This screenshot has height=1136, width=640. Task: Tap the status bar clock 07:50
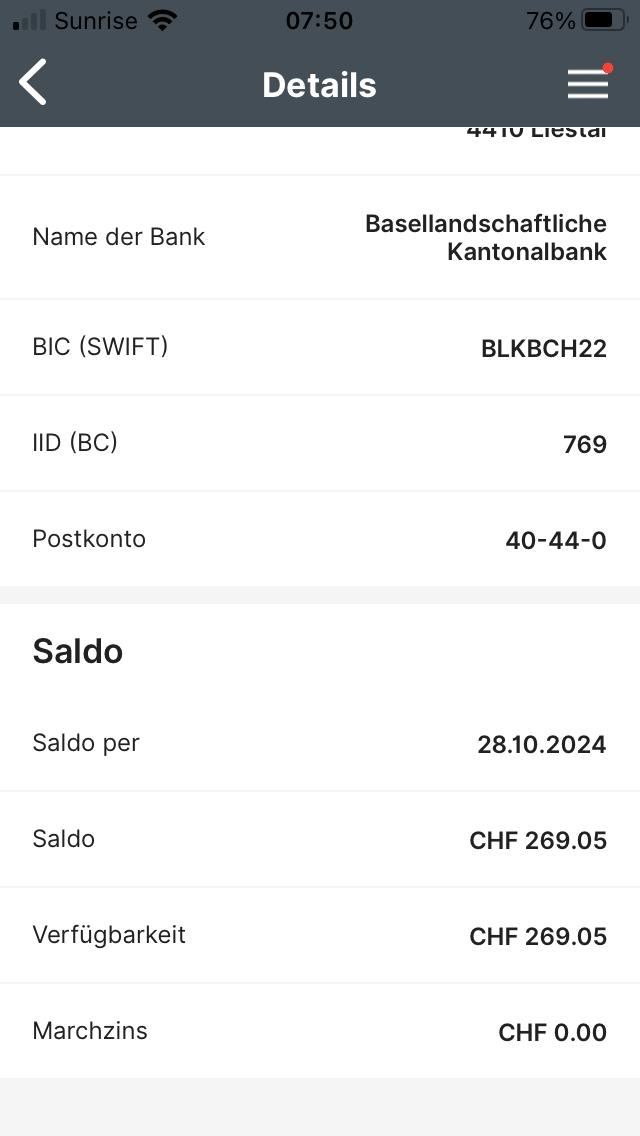(x=319, y=20)
